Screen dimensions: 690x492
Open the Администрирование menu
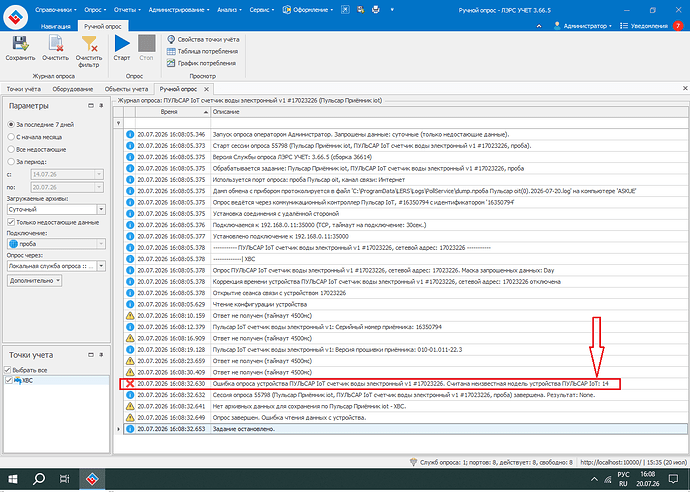pos(179,10)
